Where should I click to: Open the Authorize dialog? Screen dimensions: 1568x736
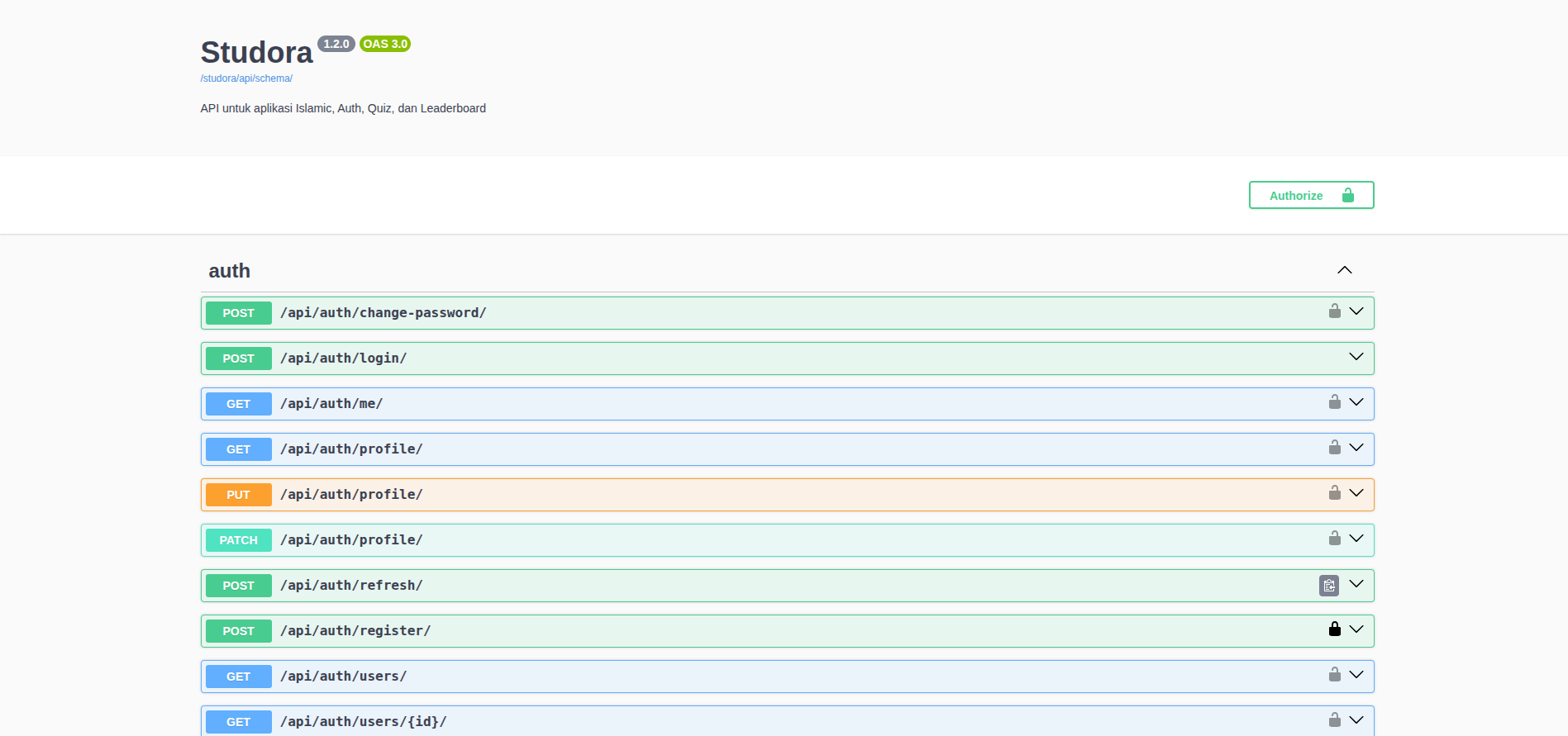pyautogui.click(x=1311, y=195)
